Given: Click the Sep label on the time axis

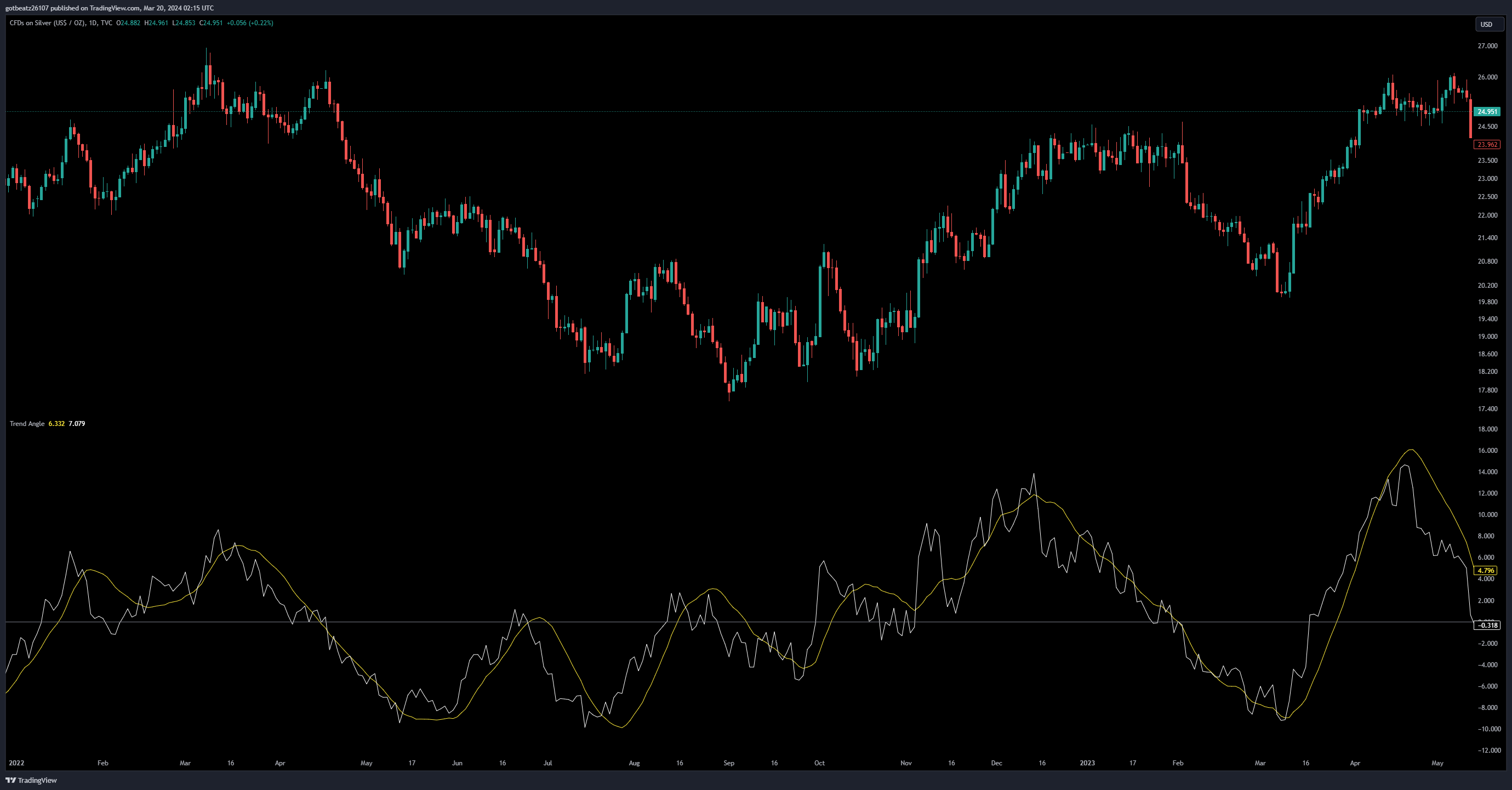Looking at the screenshot, I should (729, 763).
